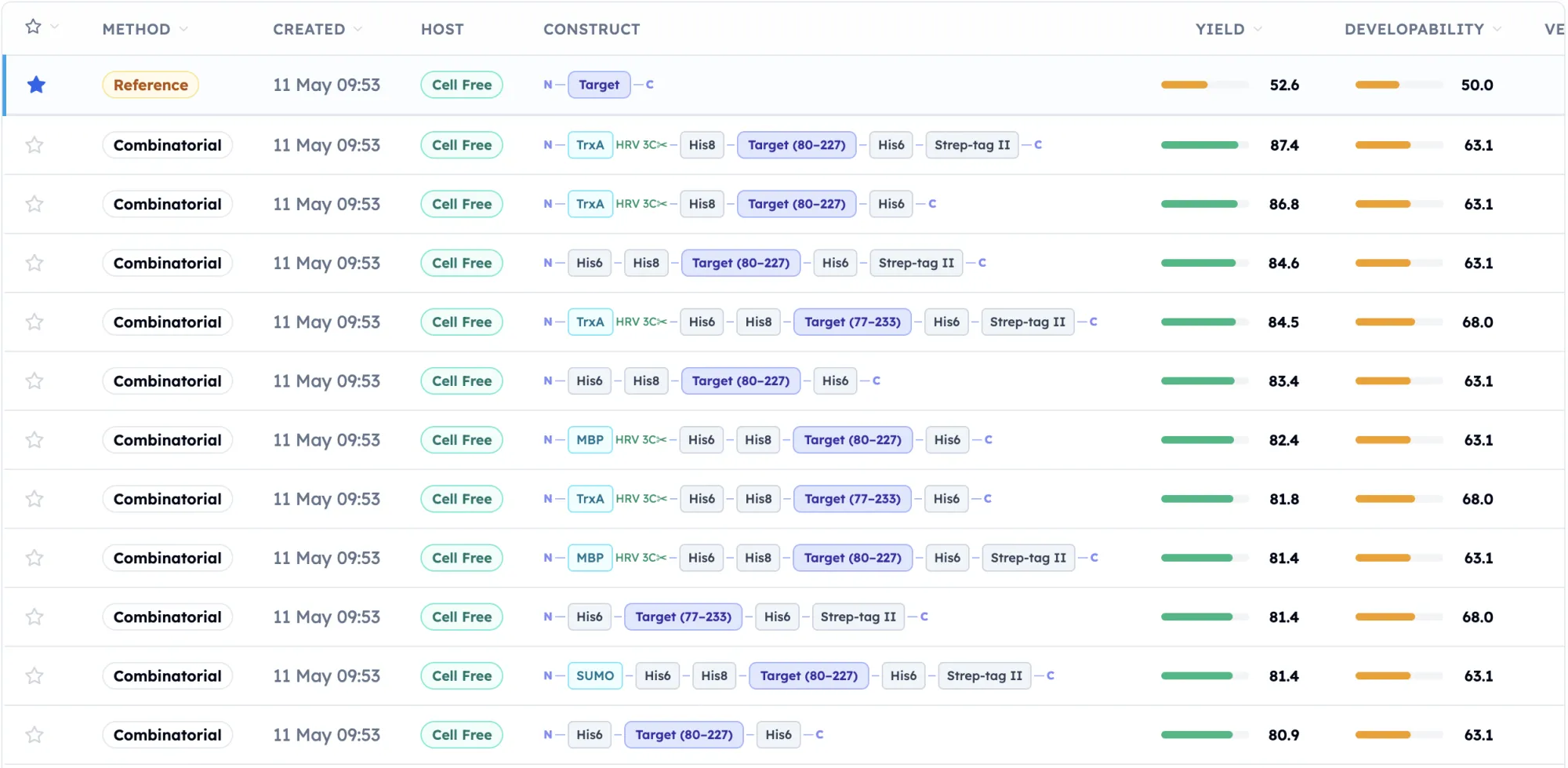Click developability 68.0 in yield 84.5 row
The height and width of the screenshot is (768, 1568).
(x=1477, y=322)
